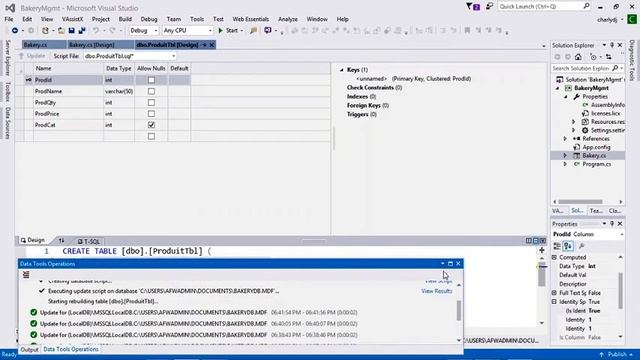Pin the Solution Explorer panel
640x360 pixels.
[612, 45]
